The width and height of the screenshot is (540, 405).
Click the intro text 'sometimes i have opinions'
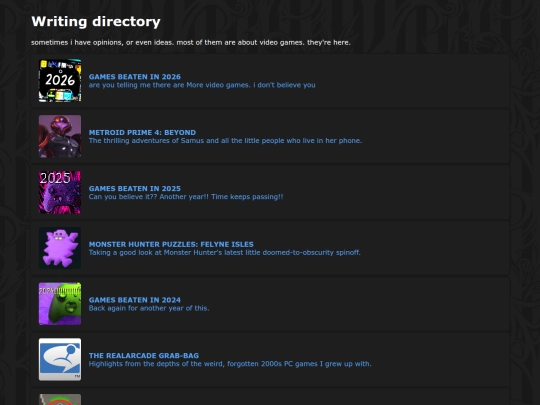click(x=76, y=43)
